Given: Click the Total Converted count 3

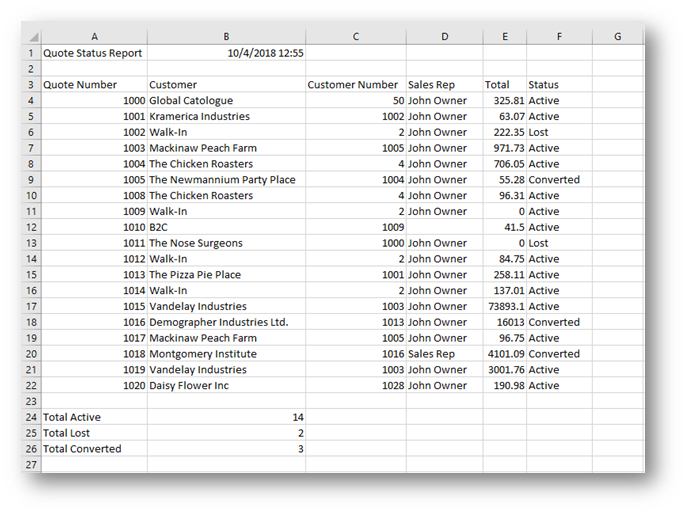Looking at the screenshot, I should pyautogui.click(x=226, y=448).
